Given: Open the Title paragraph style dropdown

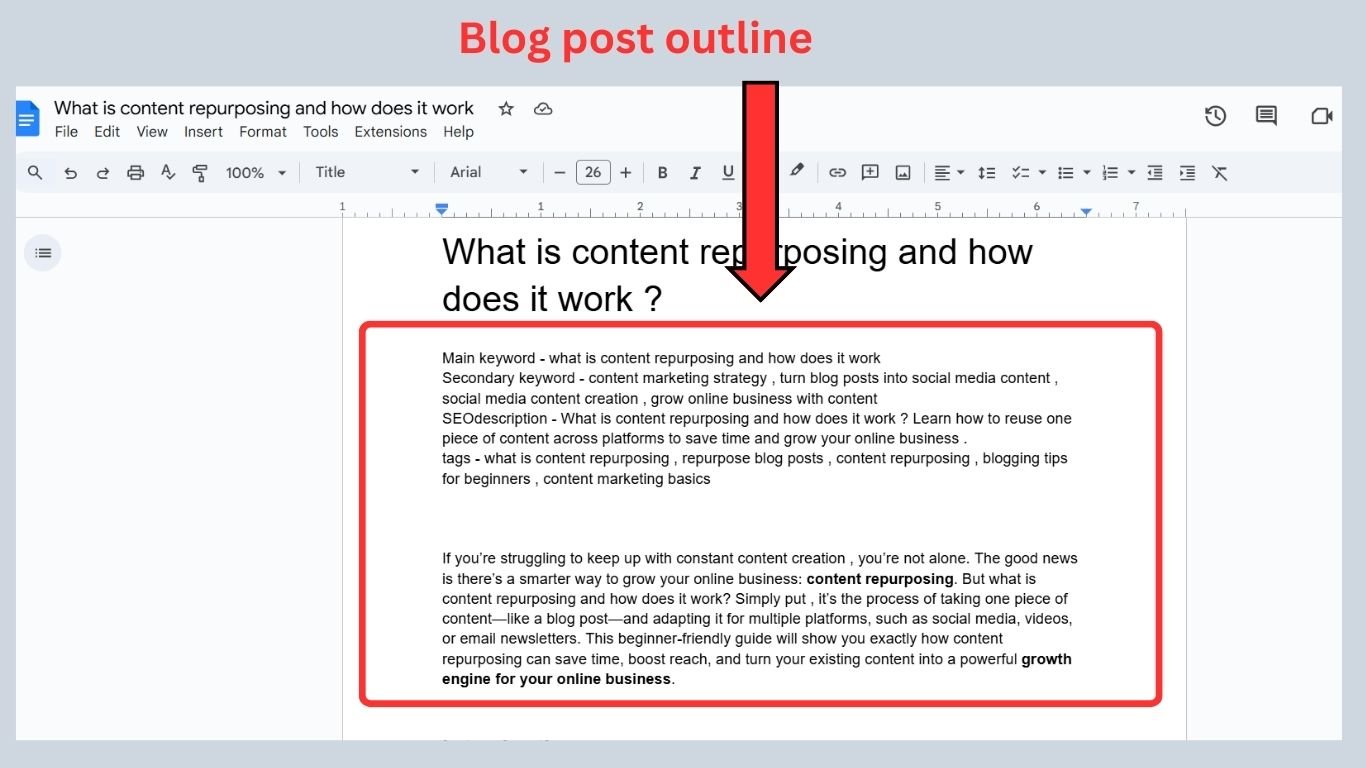Looking at the screenshot, I should [367, 172].
